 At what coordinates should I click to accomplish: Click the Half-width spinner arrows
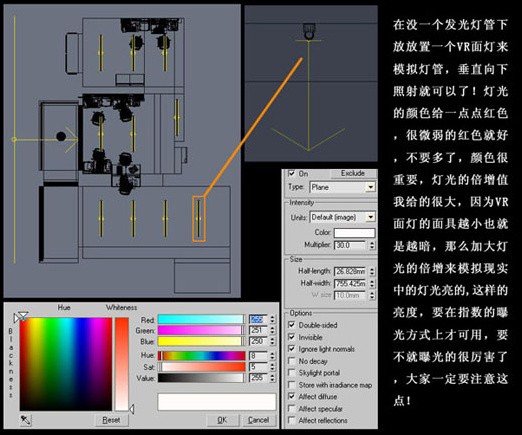[x=372, y=284]
